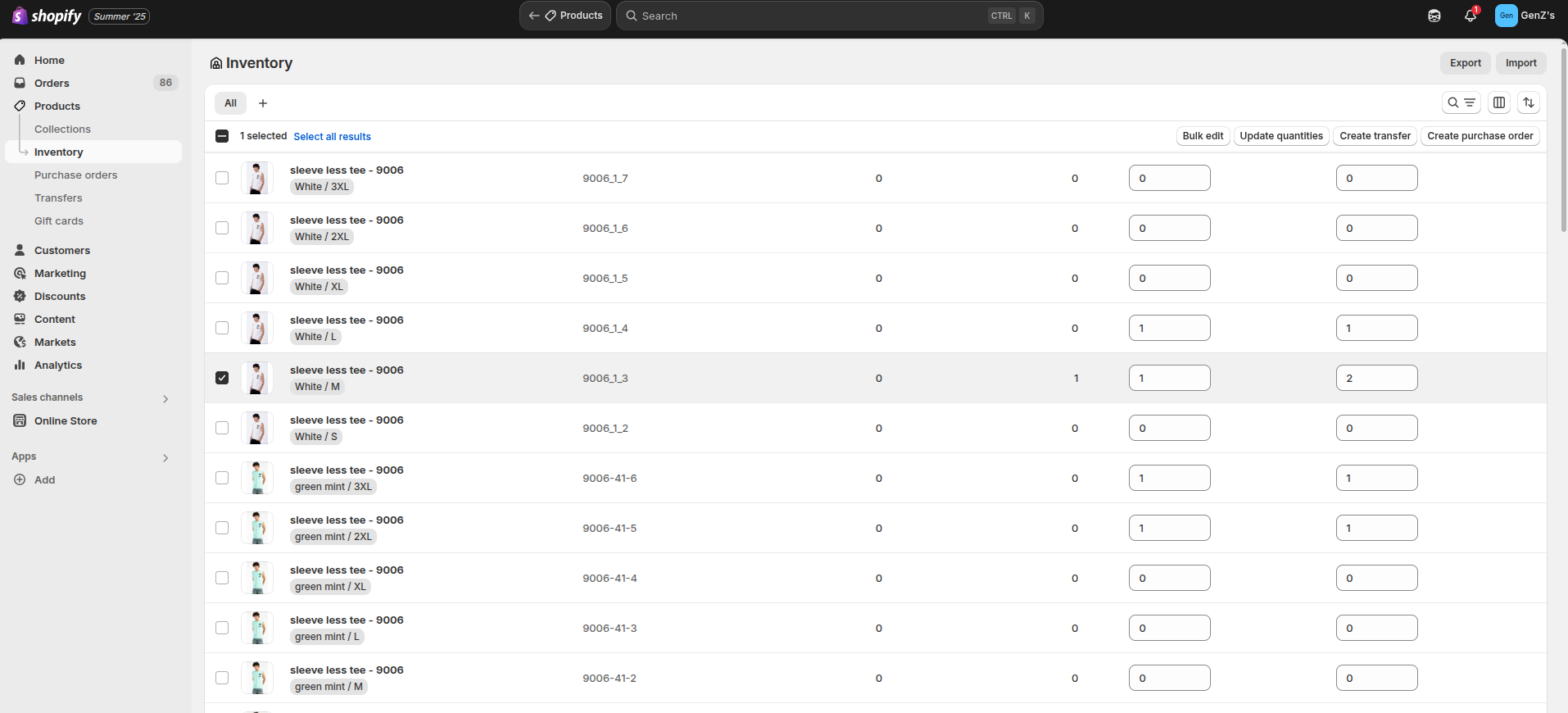
Task: Click the Marketing target icon
Action: pos(20,273)
